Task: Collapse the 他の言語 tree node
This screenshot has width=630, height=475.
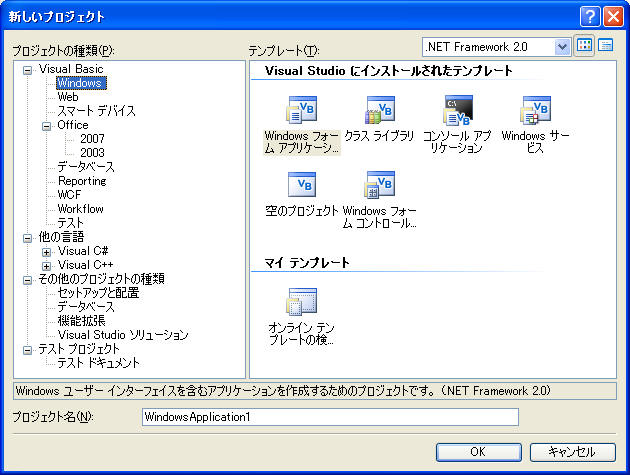Action: [27, 238]
